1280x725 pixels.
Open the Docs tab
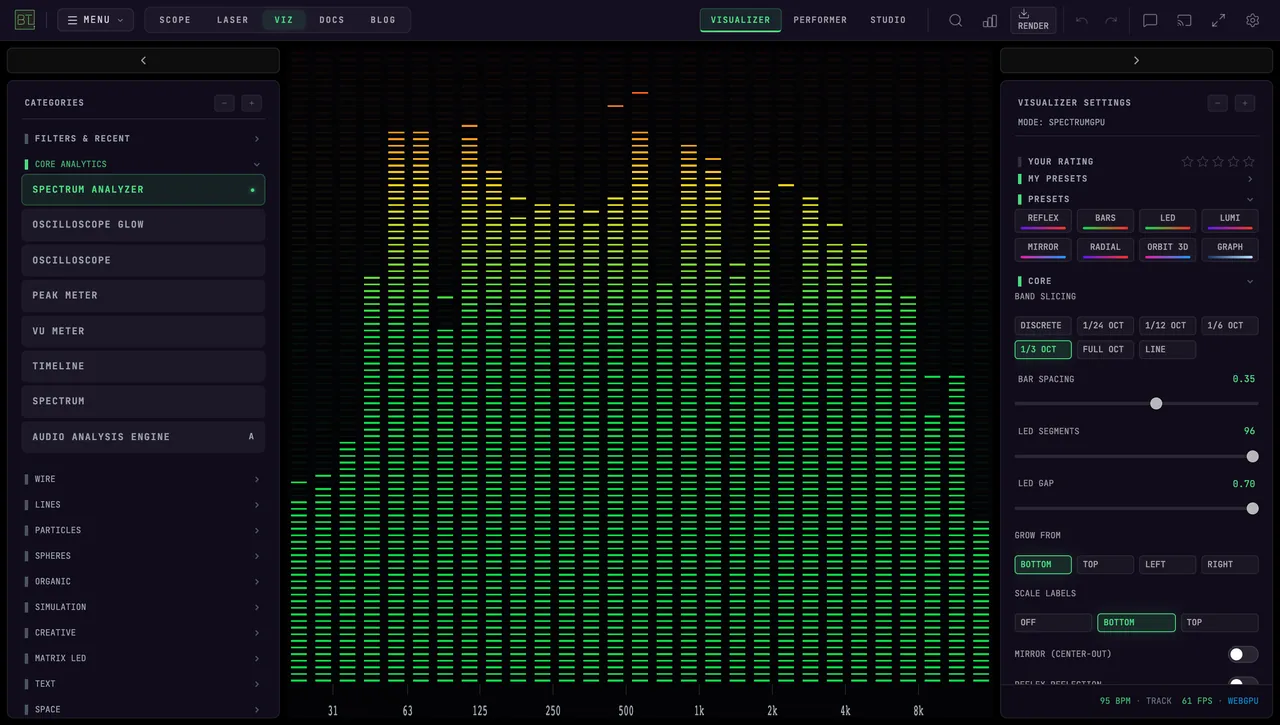click(x=332, y=20)
